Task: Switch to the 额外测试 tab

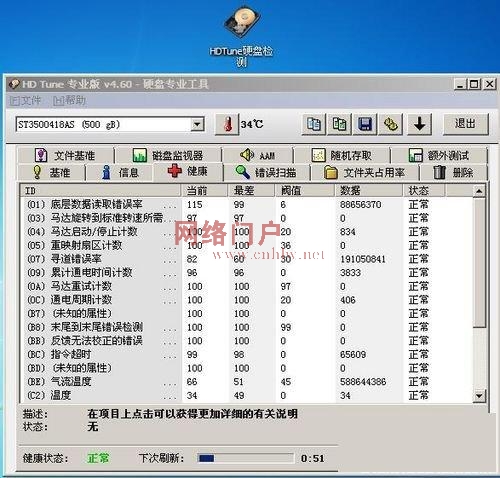Action: tap(439, 155)
